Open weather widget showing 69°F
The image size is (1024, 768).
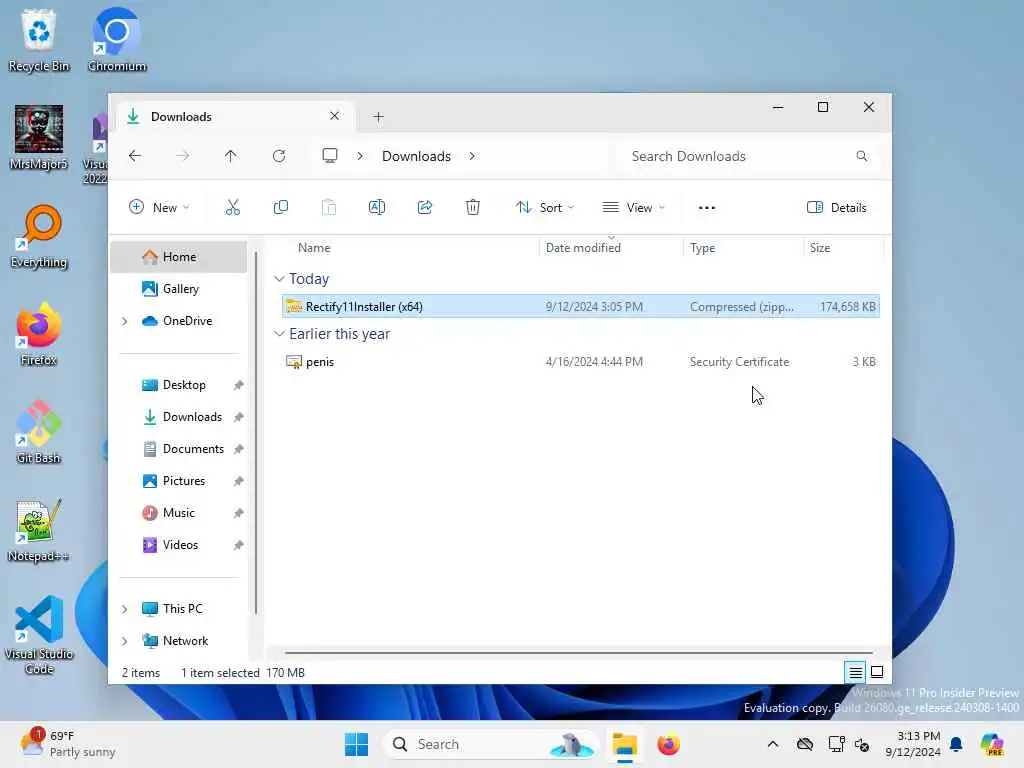click(x=67, y=744)
